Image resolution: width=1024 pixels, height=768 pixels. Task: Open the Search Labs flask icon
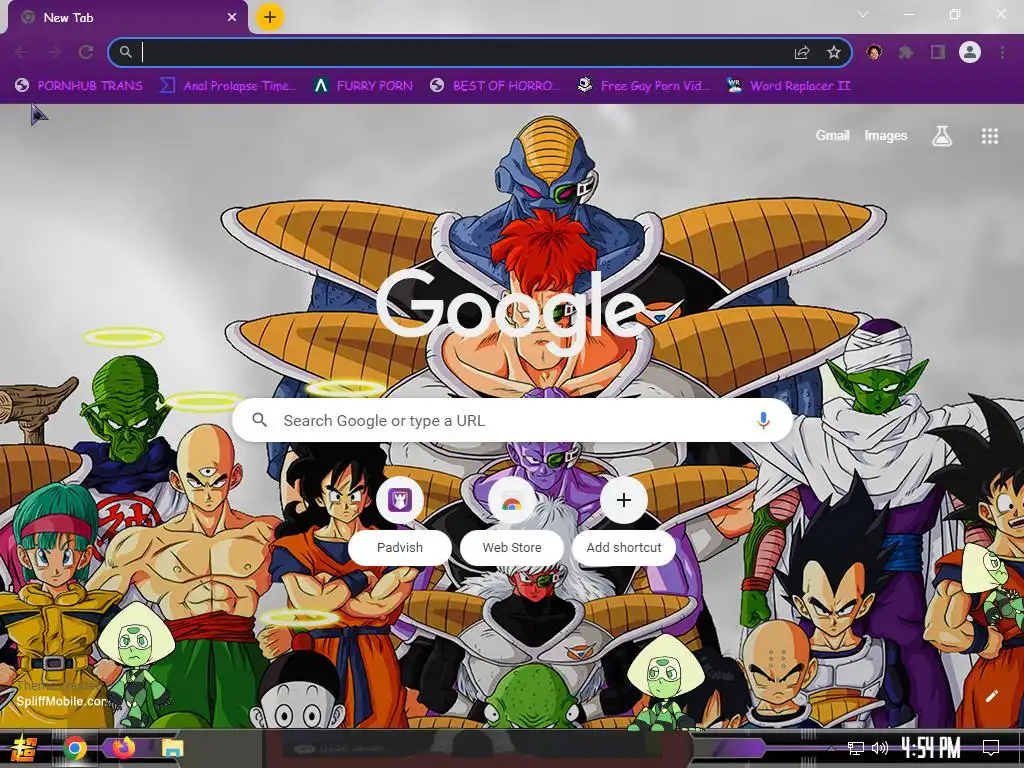pyautogui.click(x=942, y=136)
